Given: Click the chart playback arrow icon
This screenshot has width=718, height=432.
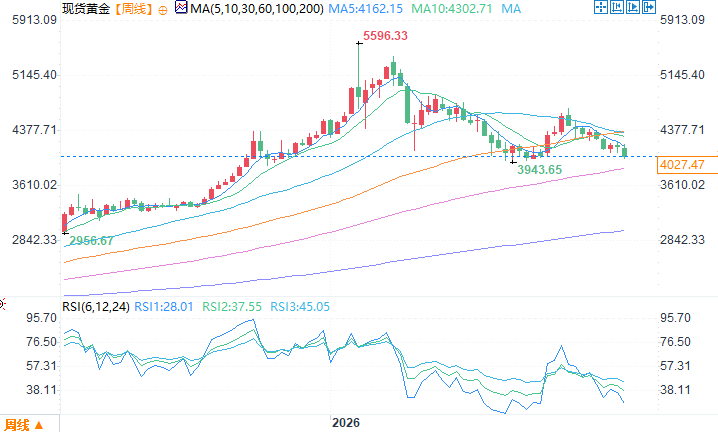Looking at the screenshot, I should click(x=633, y=7).
